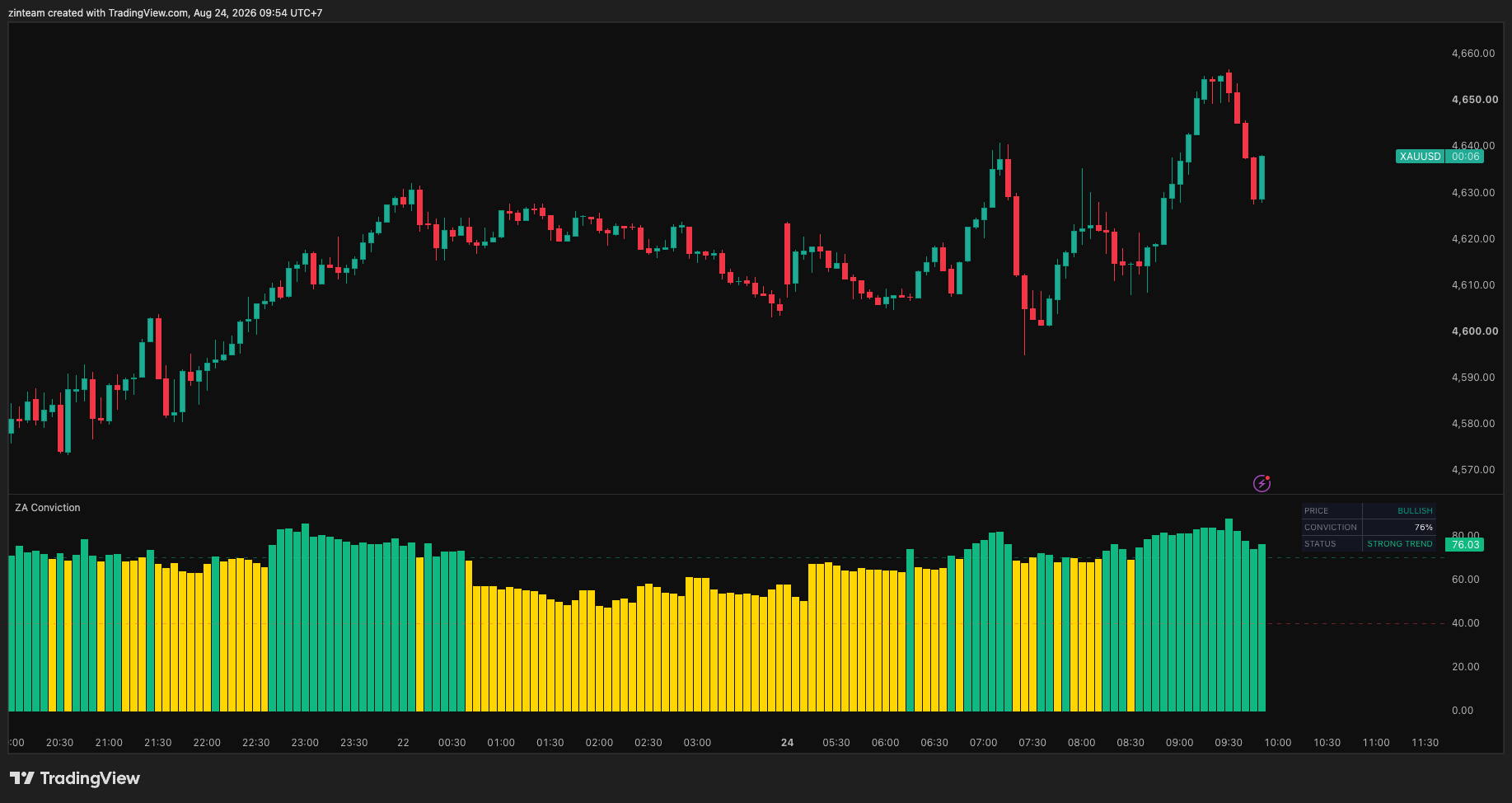Click the 10:00 time axis label

(1278, 743)
